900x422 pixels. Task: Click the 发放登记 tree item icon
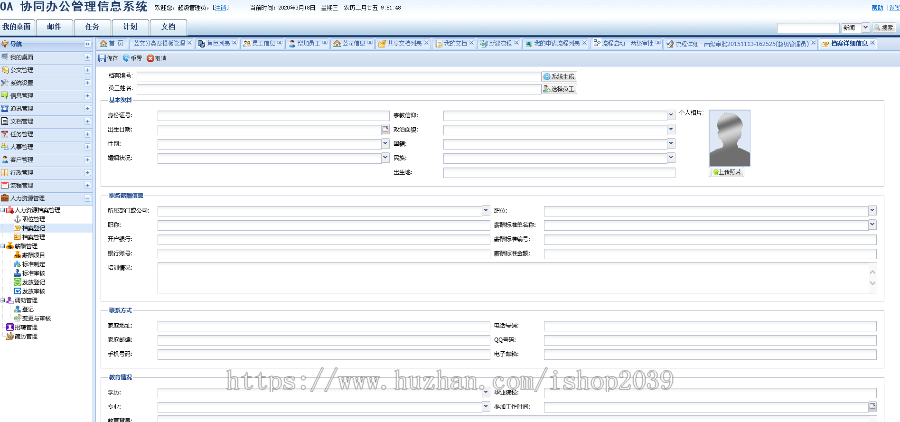17,282
